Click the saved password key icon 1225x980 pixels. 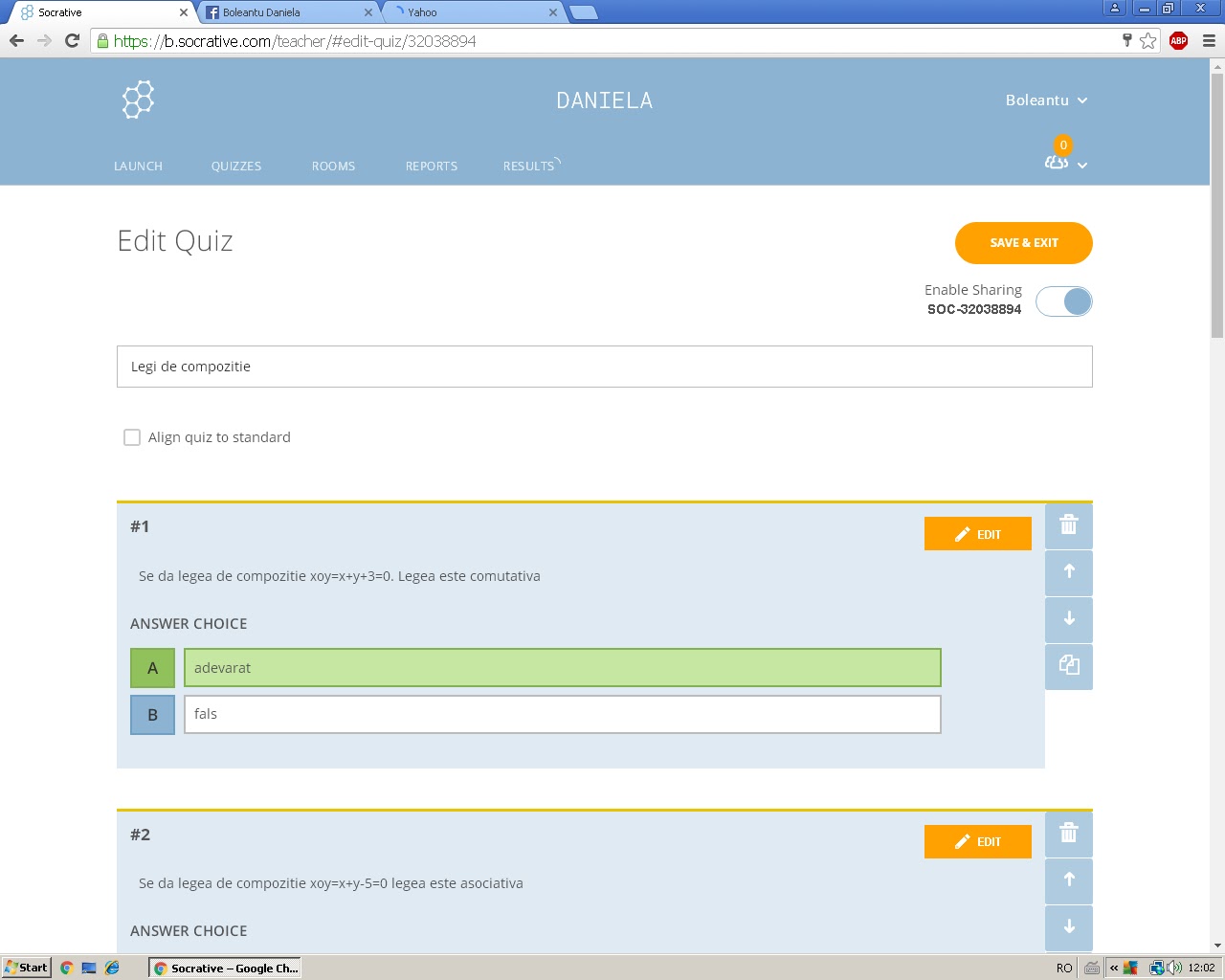tap(1127, 40)
